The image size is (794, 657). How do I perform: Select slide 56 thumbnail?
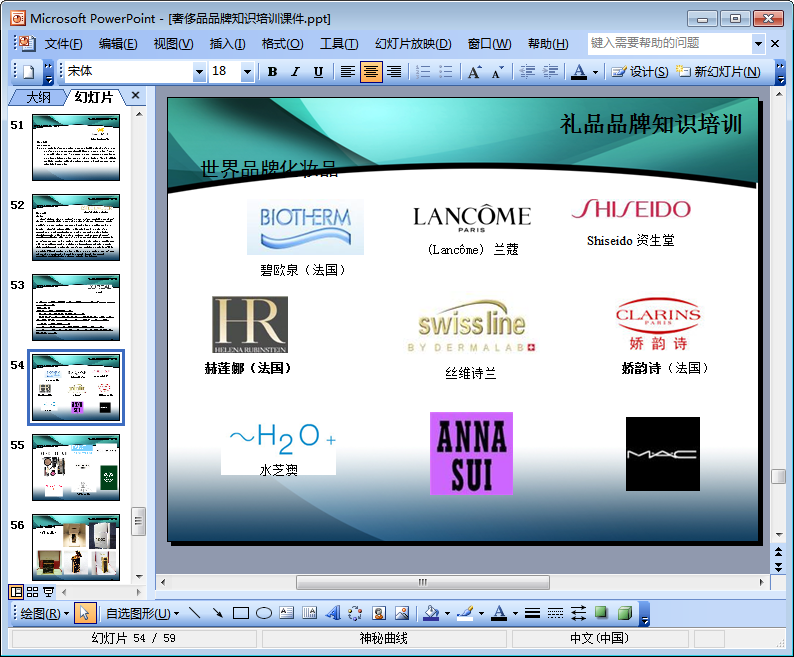click(x=76, y=548)
